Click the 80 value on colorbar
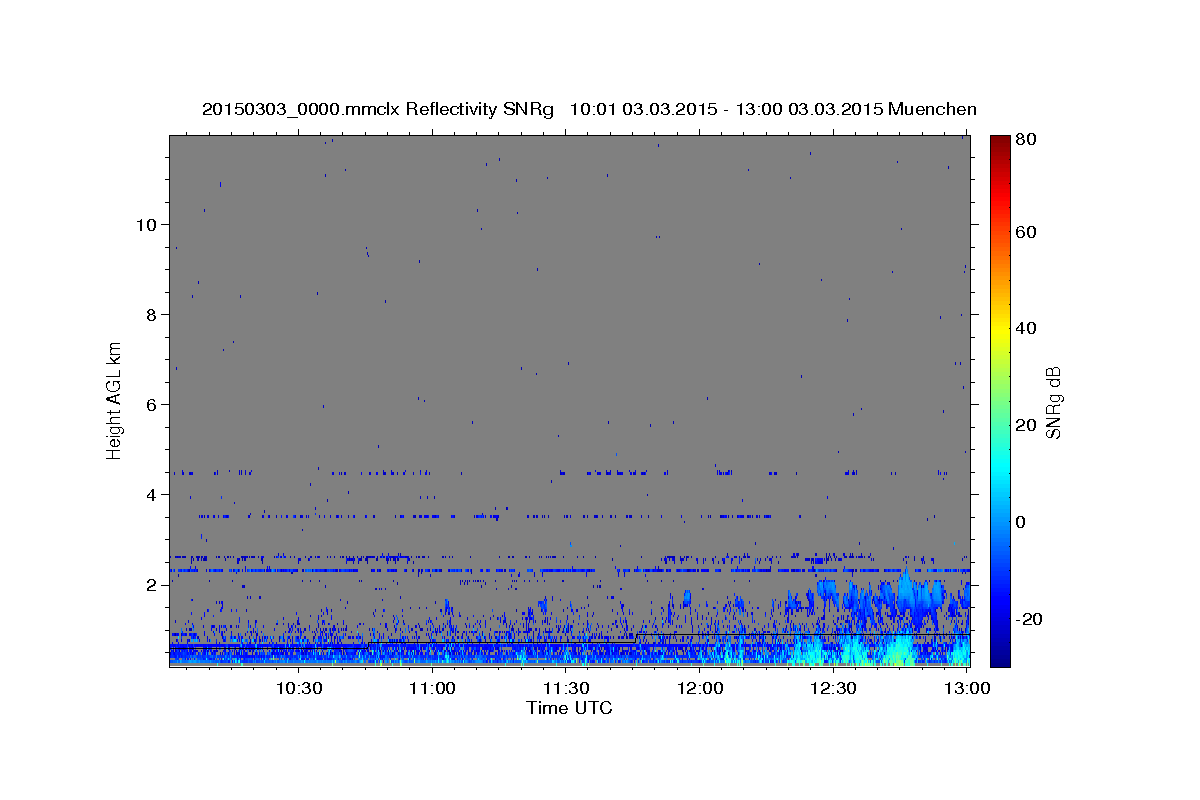 pyautogui.click(x=1025, y=139)
